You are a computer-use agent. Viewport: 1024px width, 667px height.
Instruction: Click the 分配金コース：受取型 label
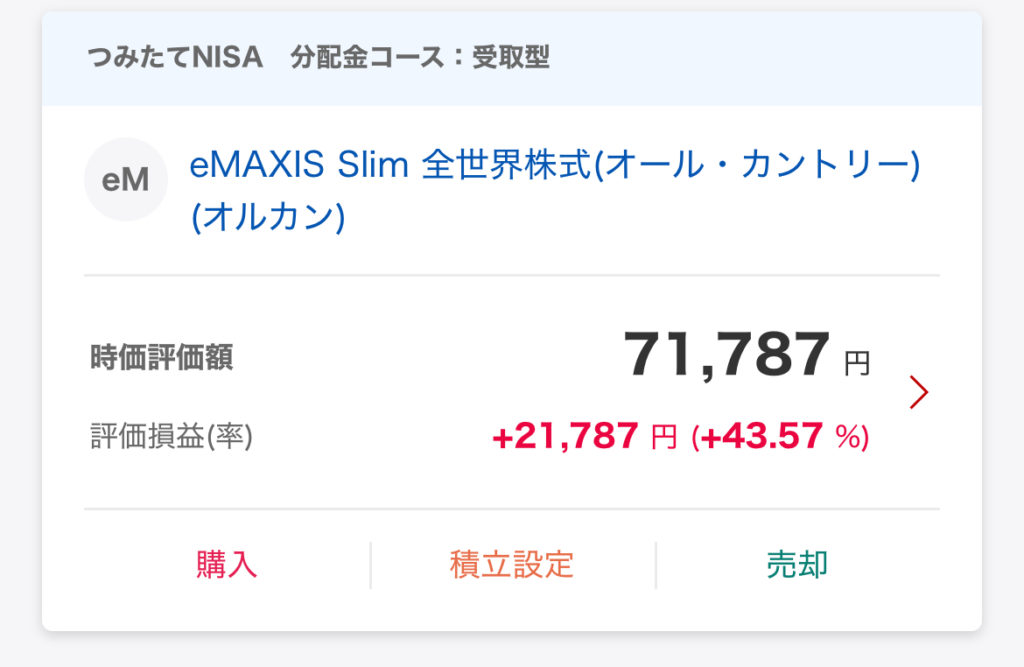pos(420,57)
